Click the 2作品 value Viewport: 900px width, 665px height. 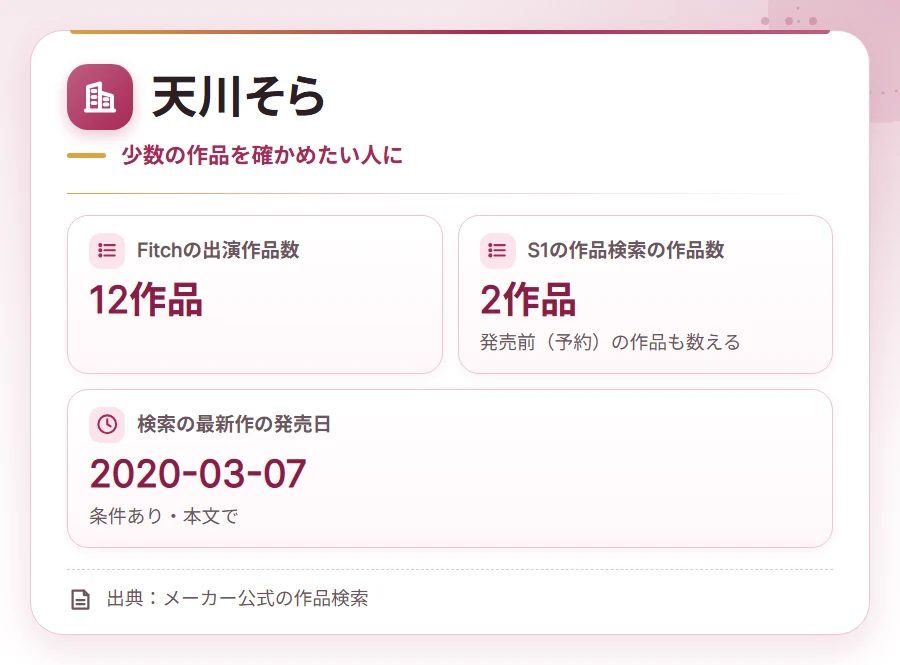528,300
